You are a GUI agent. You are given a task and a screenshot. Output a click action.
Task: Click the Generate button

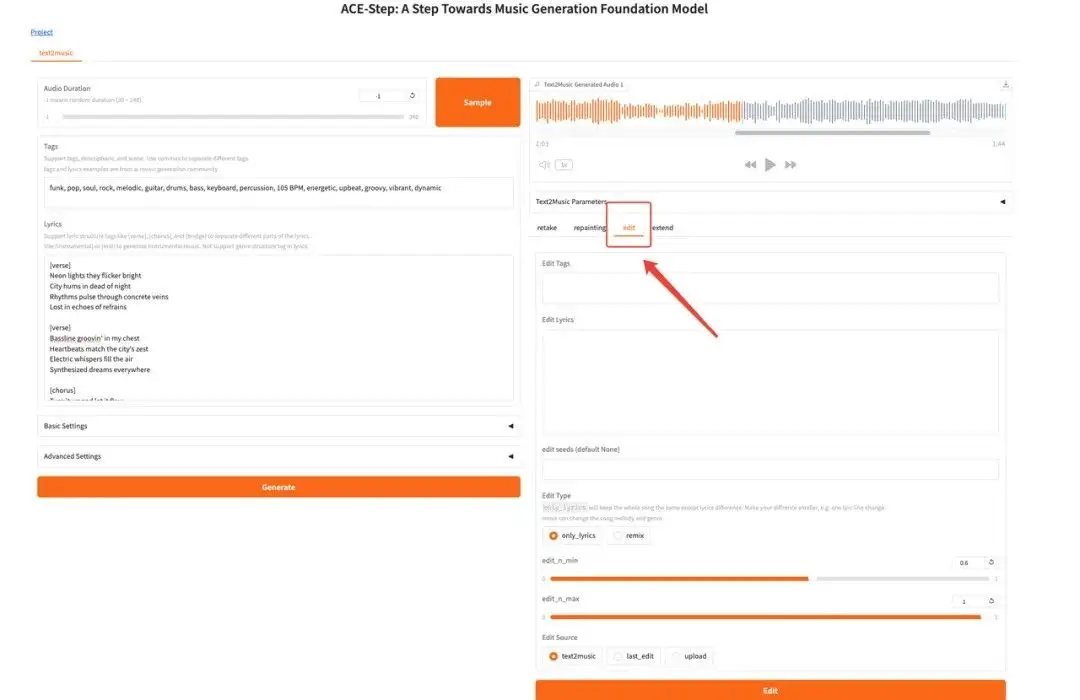(x=278, y=487)
